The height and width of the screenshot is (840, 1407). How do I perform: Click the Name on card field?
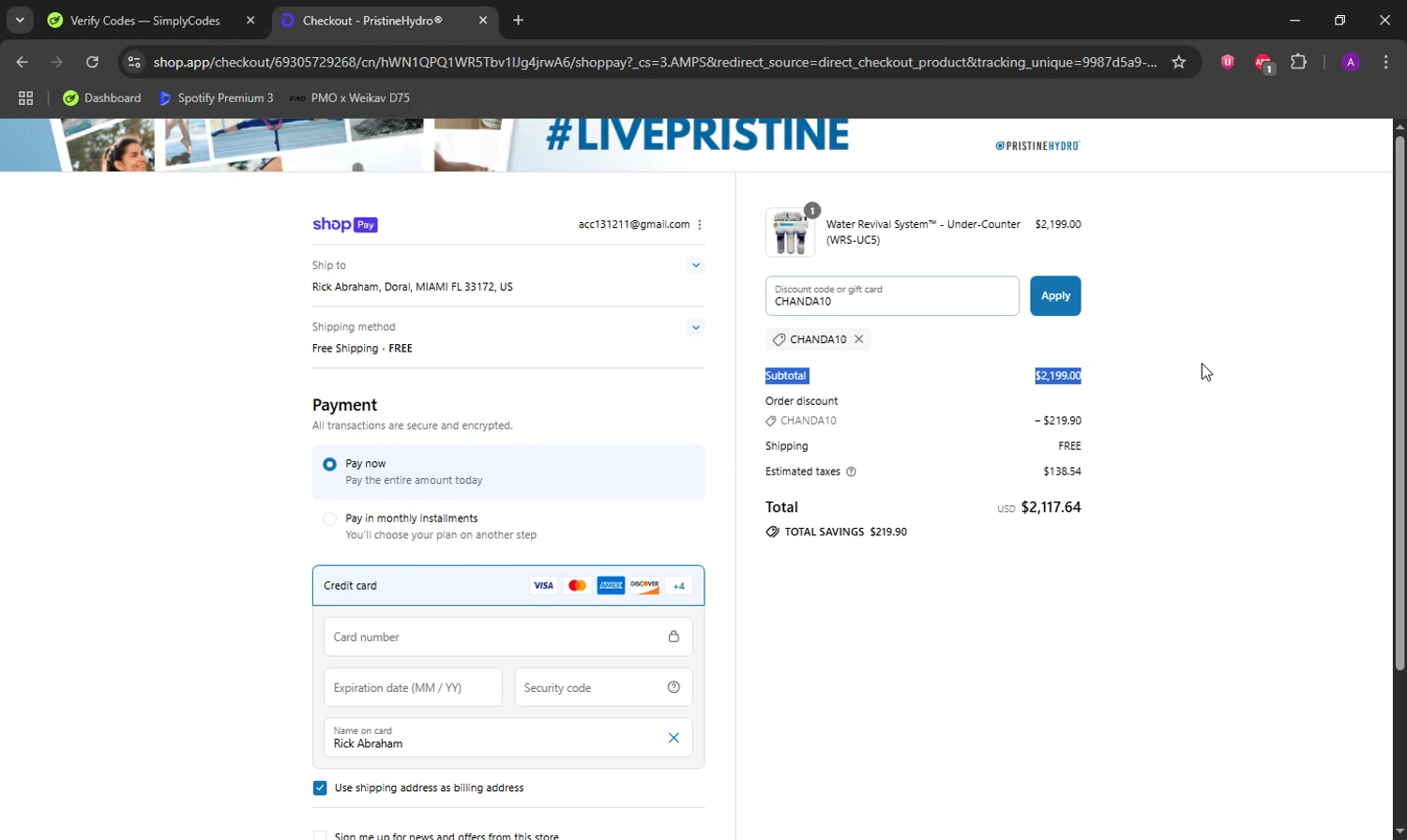coord(508,738)
